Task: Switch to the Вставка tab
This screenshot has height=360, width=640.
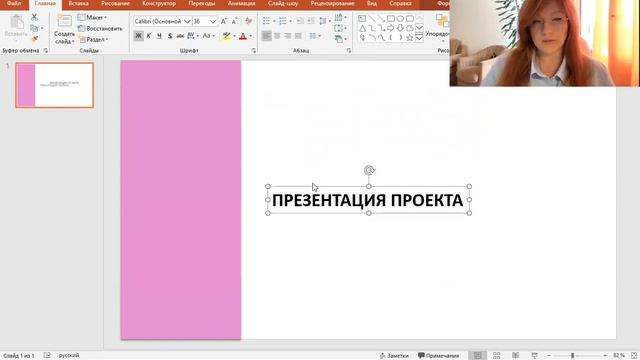Action: click(78, 3)
